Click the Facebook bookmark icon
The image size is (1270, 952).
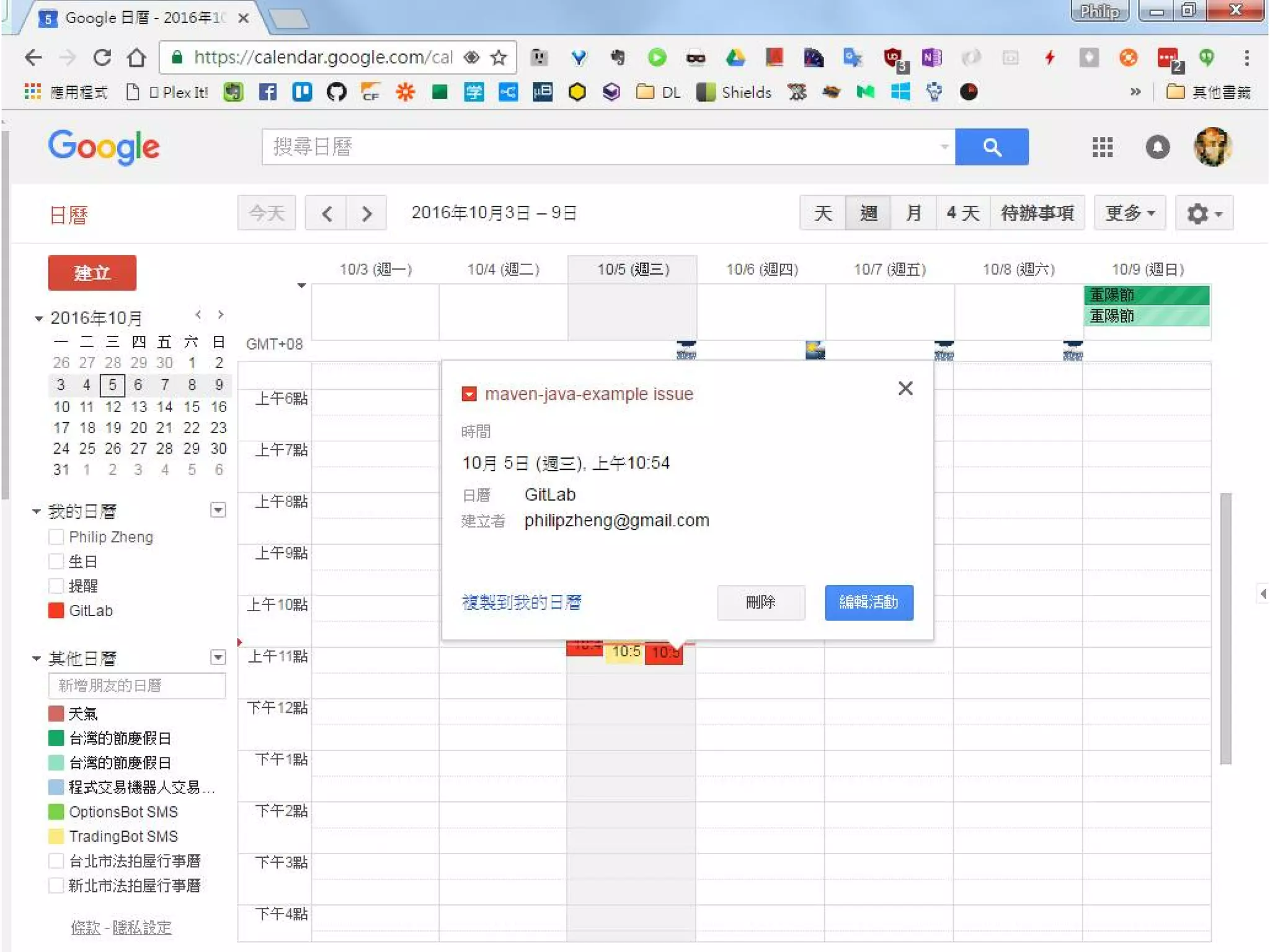point(267,92)
